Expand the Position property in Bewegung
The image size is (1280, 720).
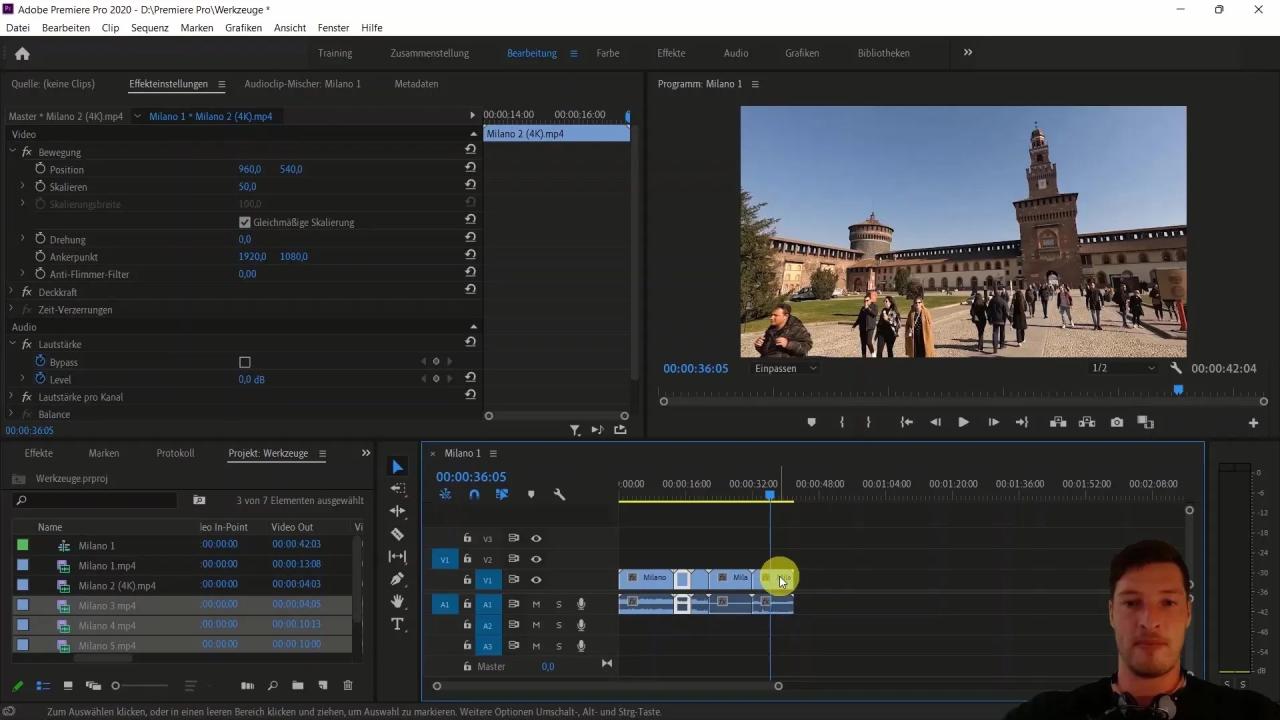pos(22,169)
